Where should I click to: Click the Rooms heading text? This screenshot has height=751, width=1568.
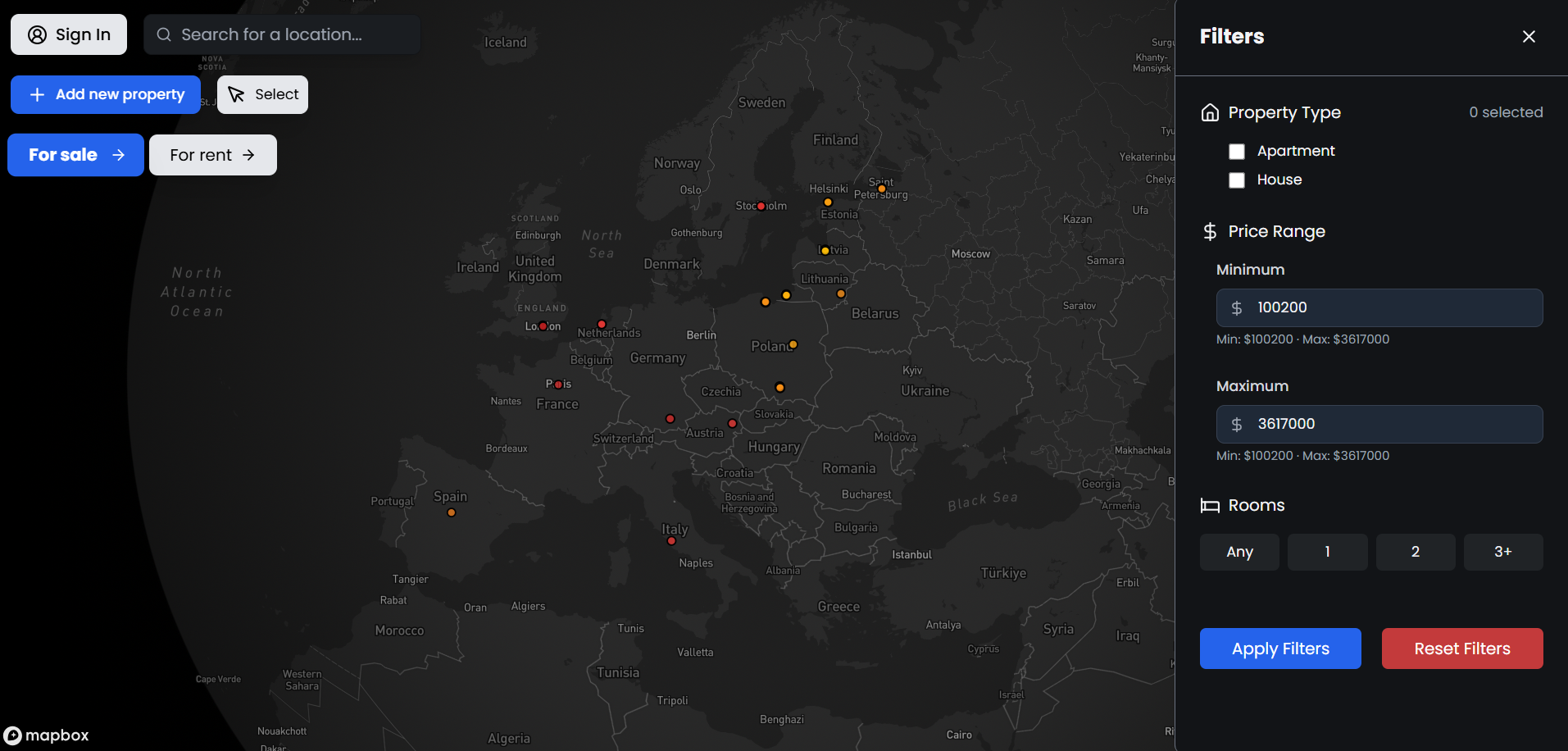pyautogui.click(x=1257, y=505)
